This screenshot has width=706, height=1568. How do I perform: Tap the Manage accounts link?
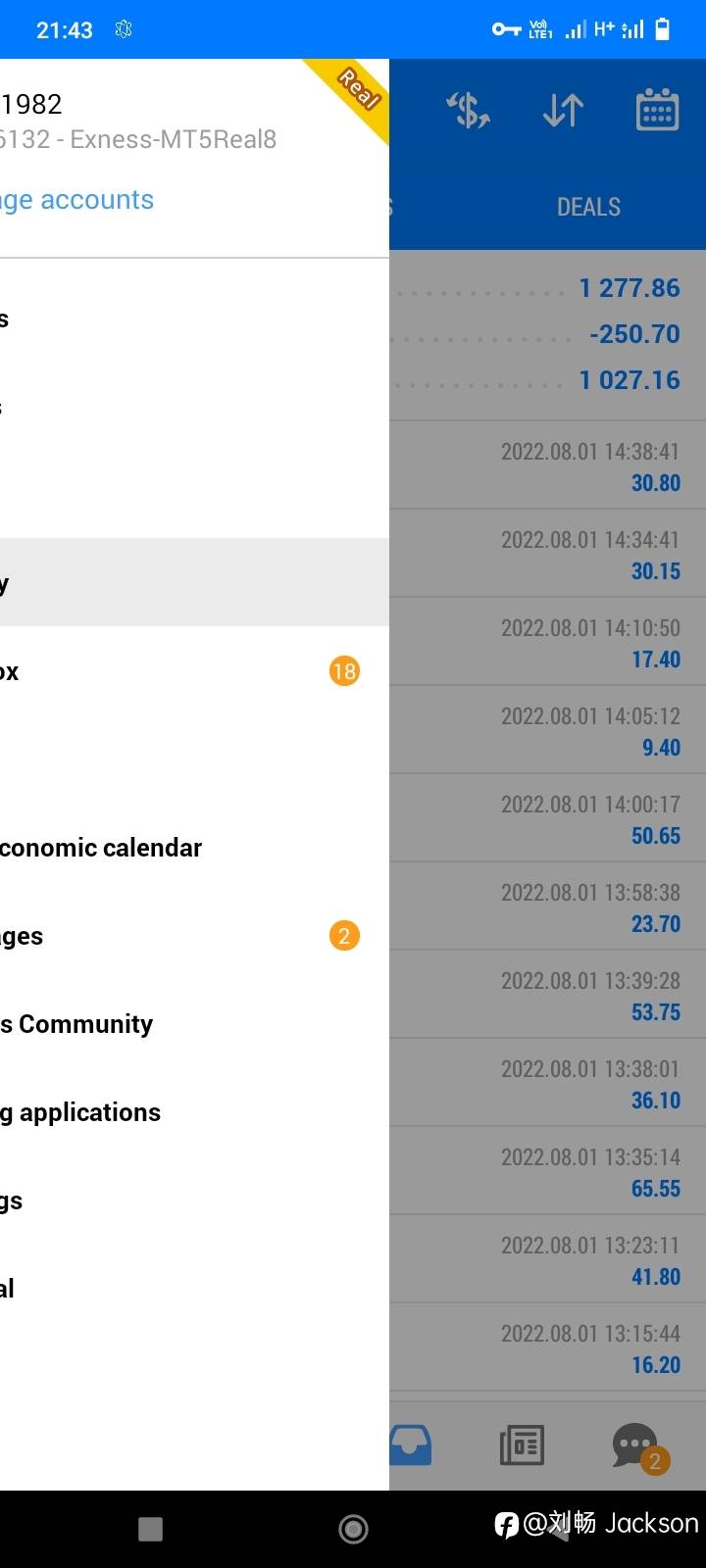tap(78, 200)
